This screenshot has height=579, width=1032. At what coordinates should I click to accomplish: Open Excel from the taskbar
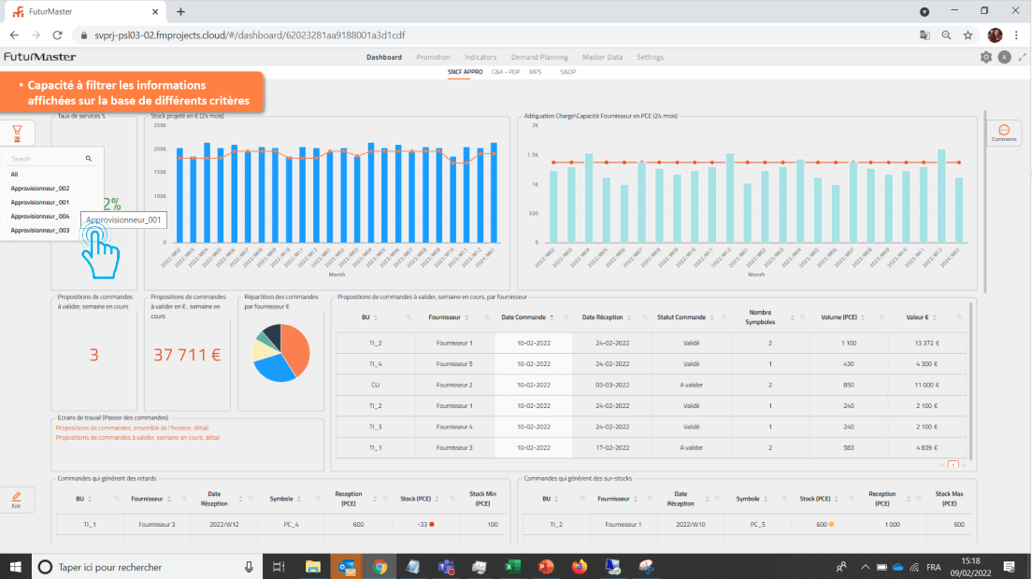coord(513,566)
